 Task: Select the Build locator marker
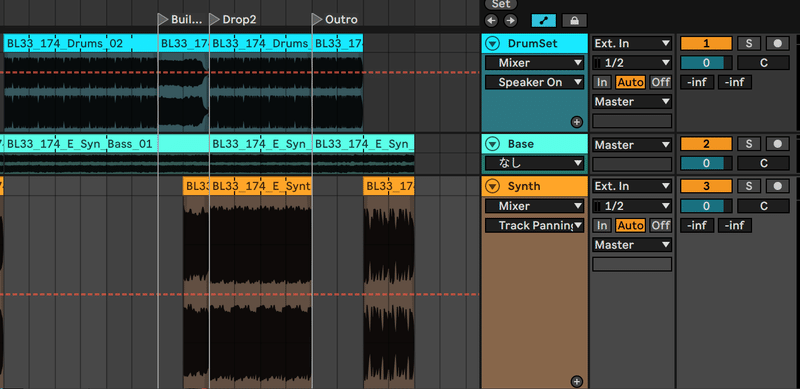(x=181, y=20)
